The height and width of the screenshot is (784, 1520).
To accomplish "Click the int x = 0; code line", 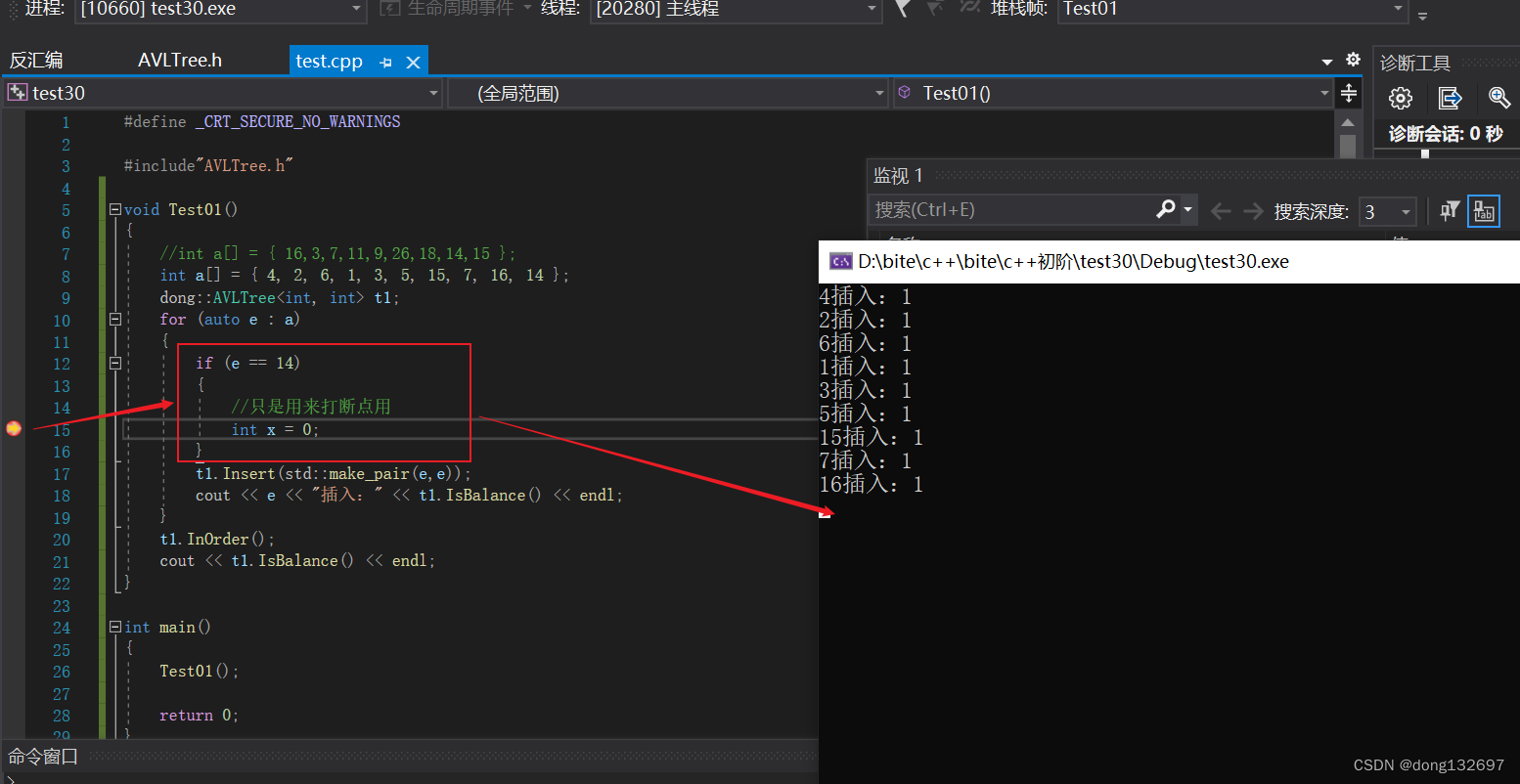I will pyautogui.click(x=276, y=429).
